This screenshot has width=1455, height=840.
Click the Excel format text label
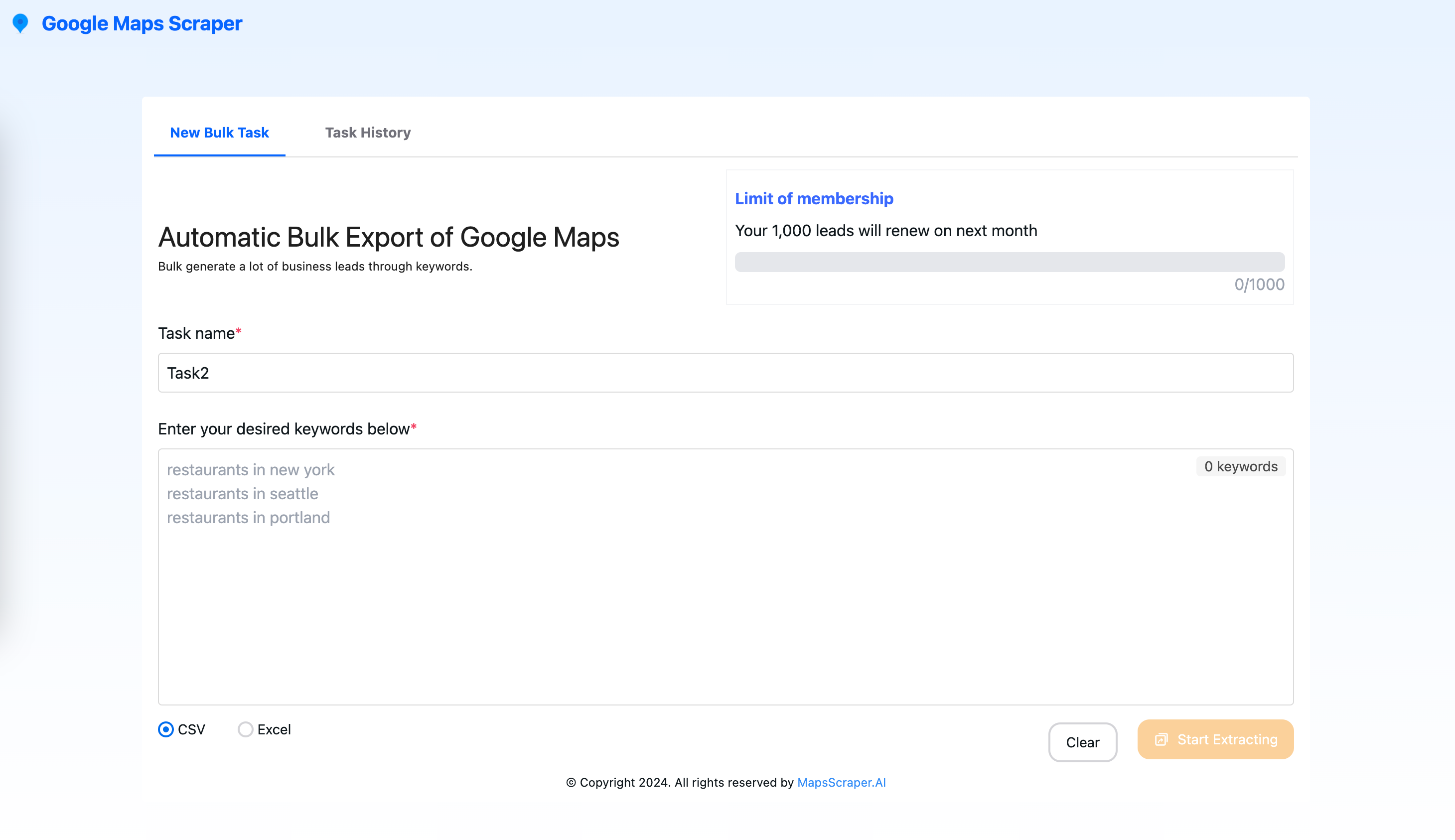[x=274, y=730]
